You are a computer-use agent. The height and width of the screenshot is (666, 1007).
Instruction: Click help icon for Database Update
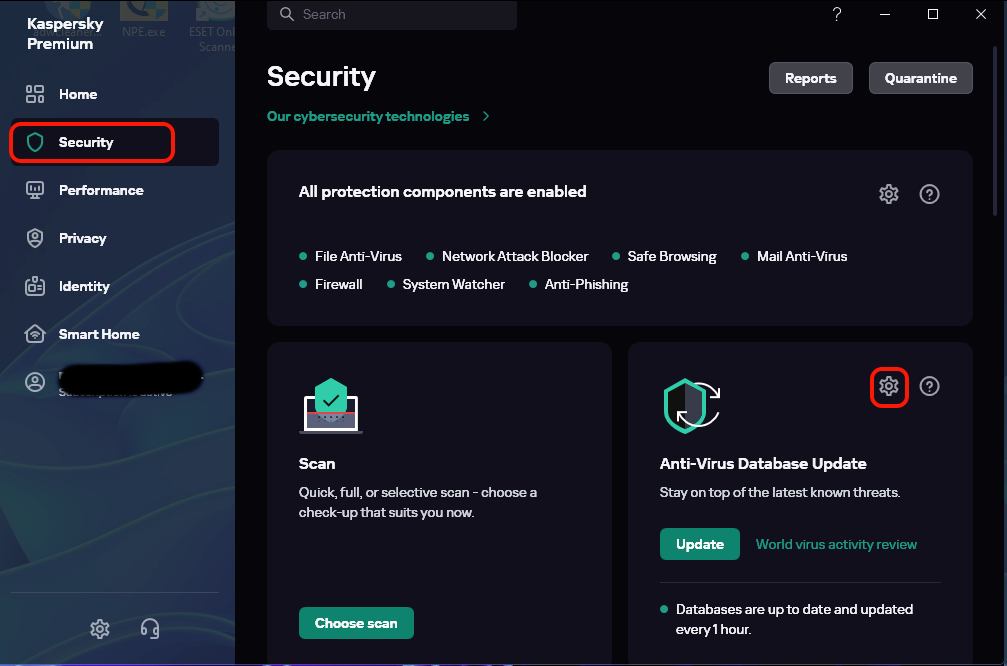(929, 386)
